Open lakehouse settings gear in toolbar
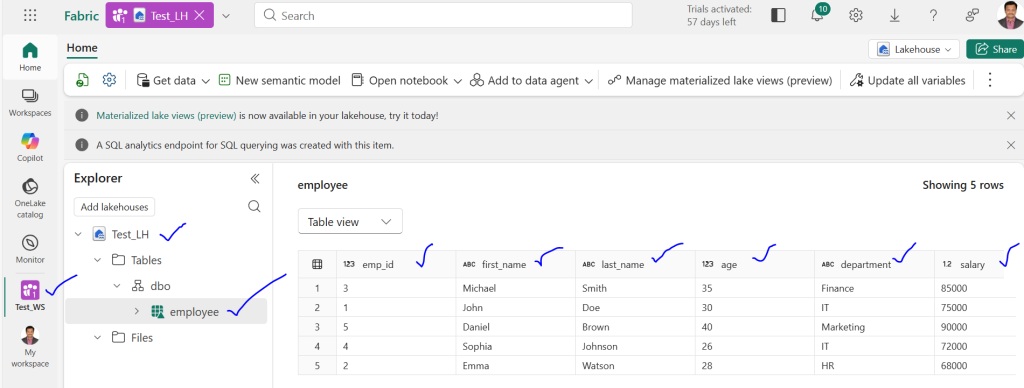The image size is (1024, 388). click(x=109, y=80)
